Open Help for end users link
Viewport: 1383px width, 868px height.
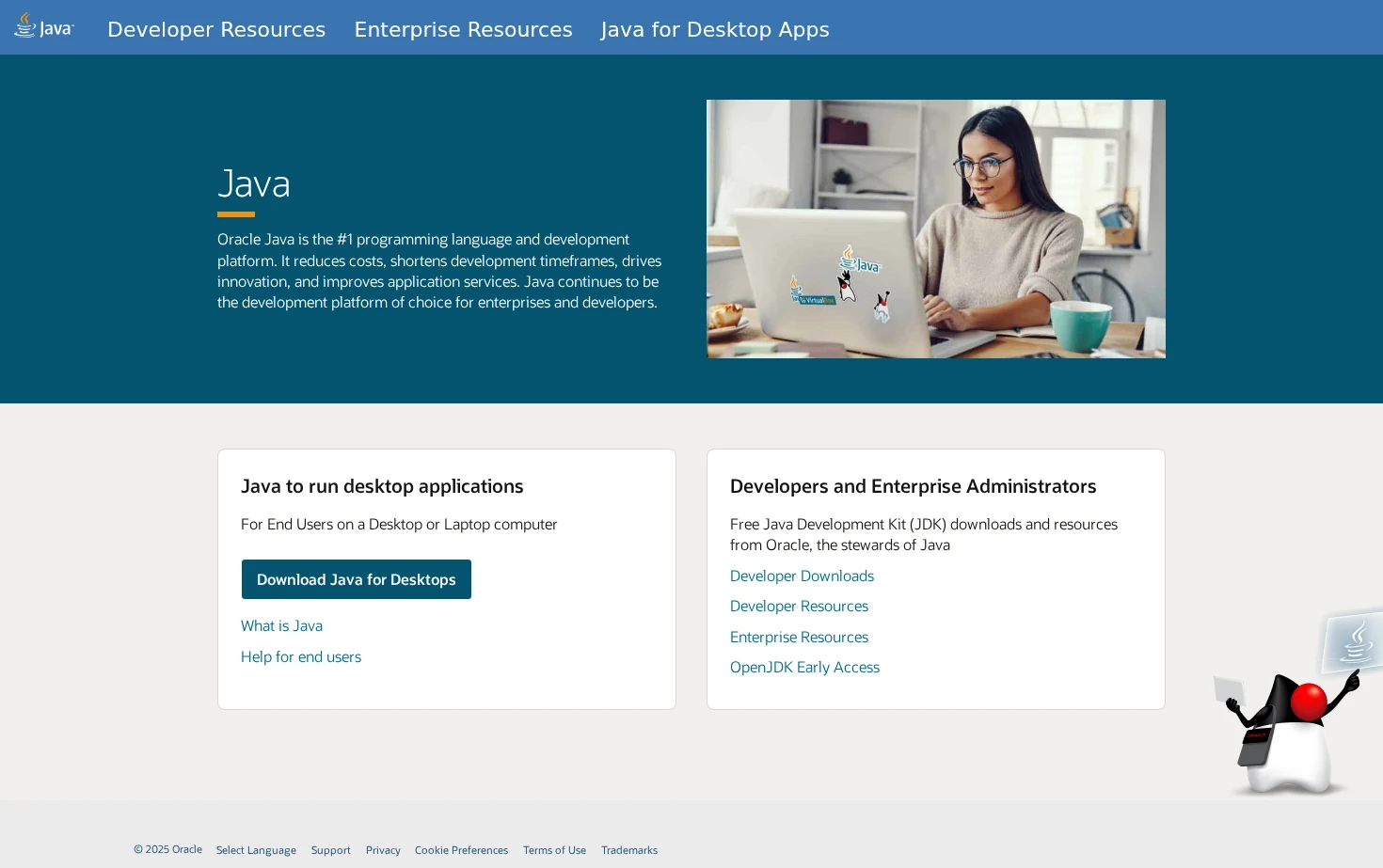301,656
